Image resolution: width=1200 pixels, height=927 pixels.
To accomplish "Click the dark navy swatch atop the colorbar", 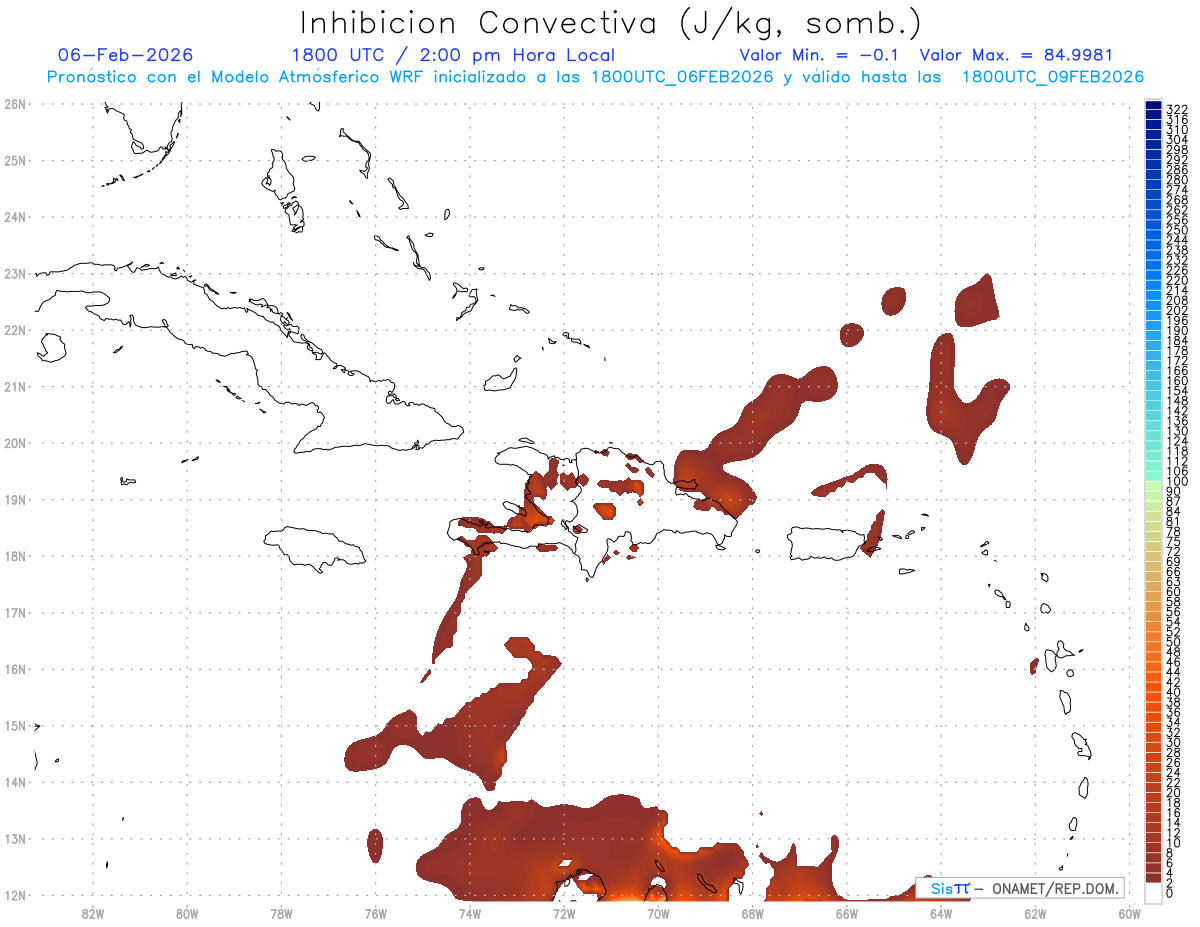I will click(1154, 104).
